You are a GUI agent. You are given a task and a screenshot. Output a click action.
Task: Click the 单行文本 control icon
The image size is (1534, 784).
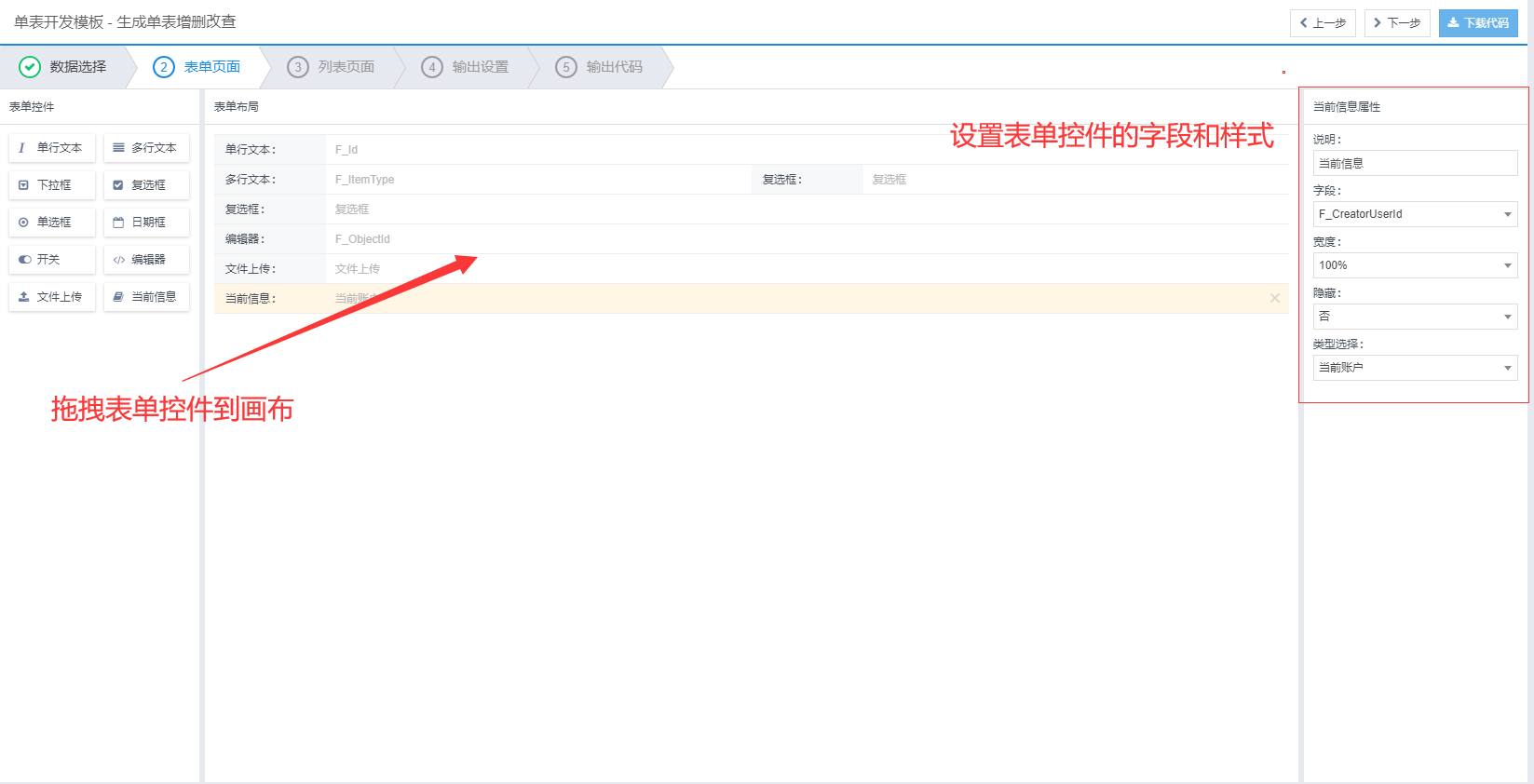tap(22, 148)
